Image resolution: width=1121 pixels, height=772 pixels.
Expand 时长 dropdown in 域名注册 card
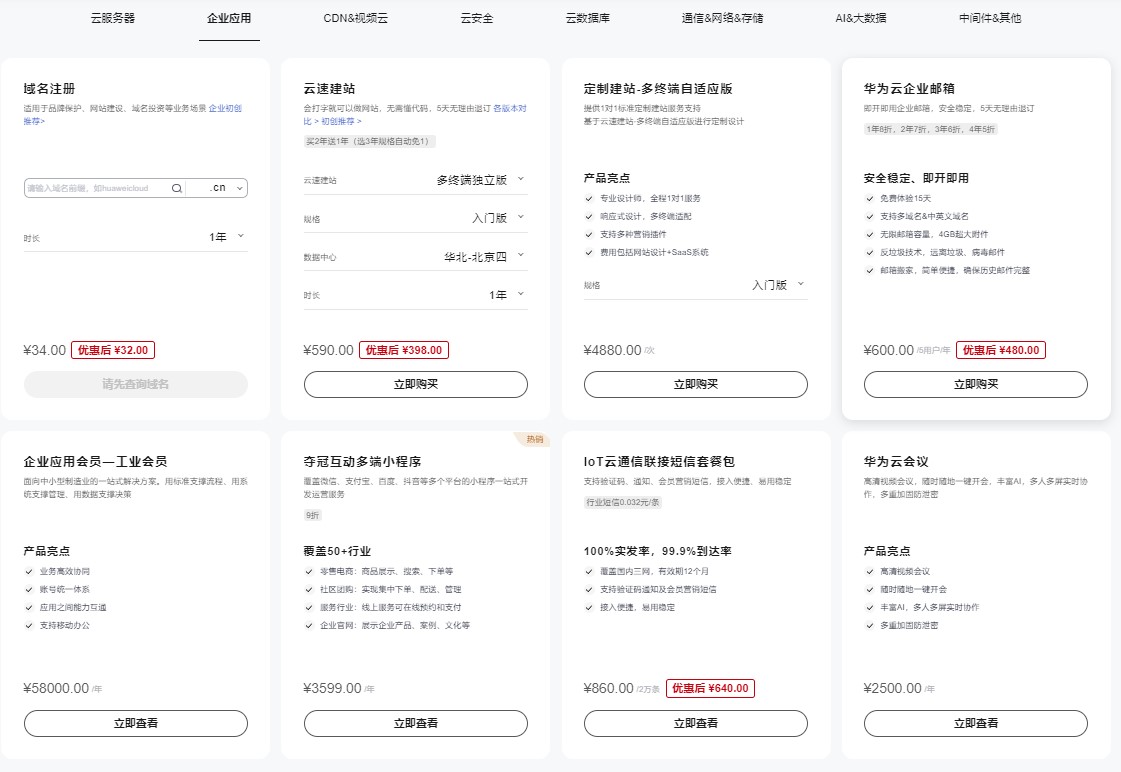click(136, 237)
